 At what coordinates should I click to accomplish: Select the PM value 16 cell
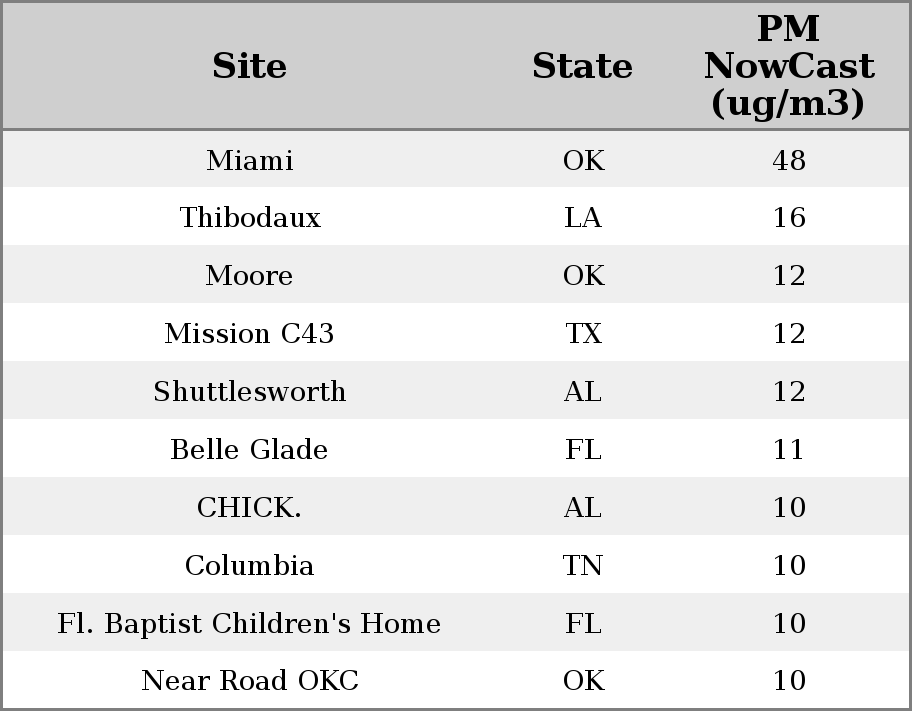(x=788, y=218)
